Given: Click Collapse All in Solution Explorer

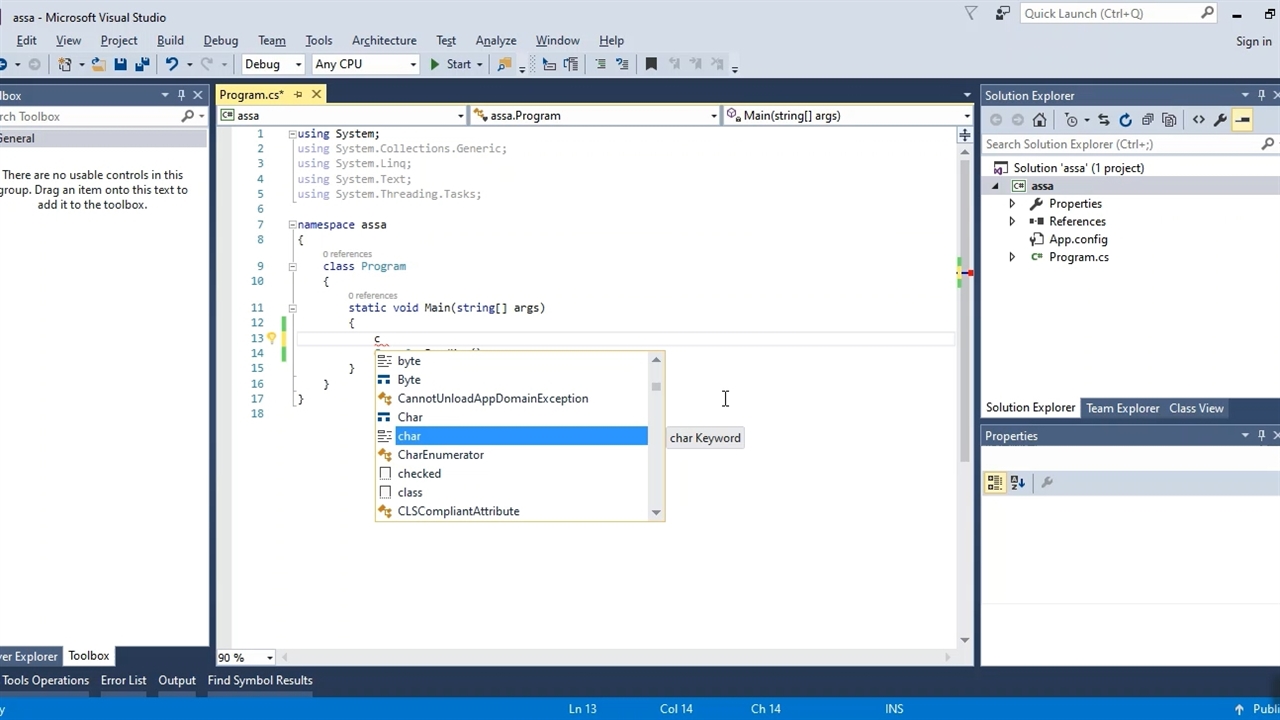Looking at the screenshot, I should [1147, 120].
